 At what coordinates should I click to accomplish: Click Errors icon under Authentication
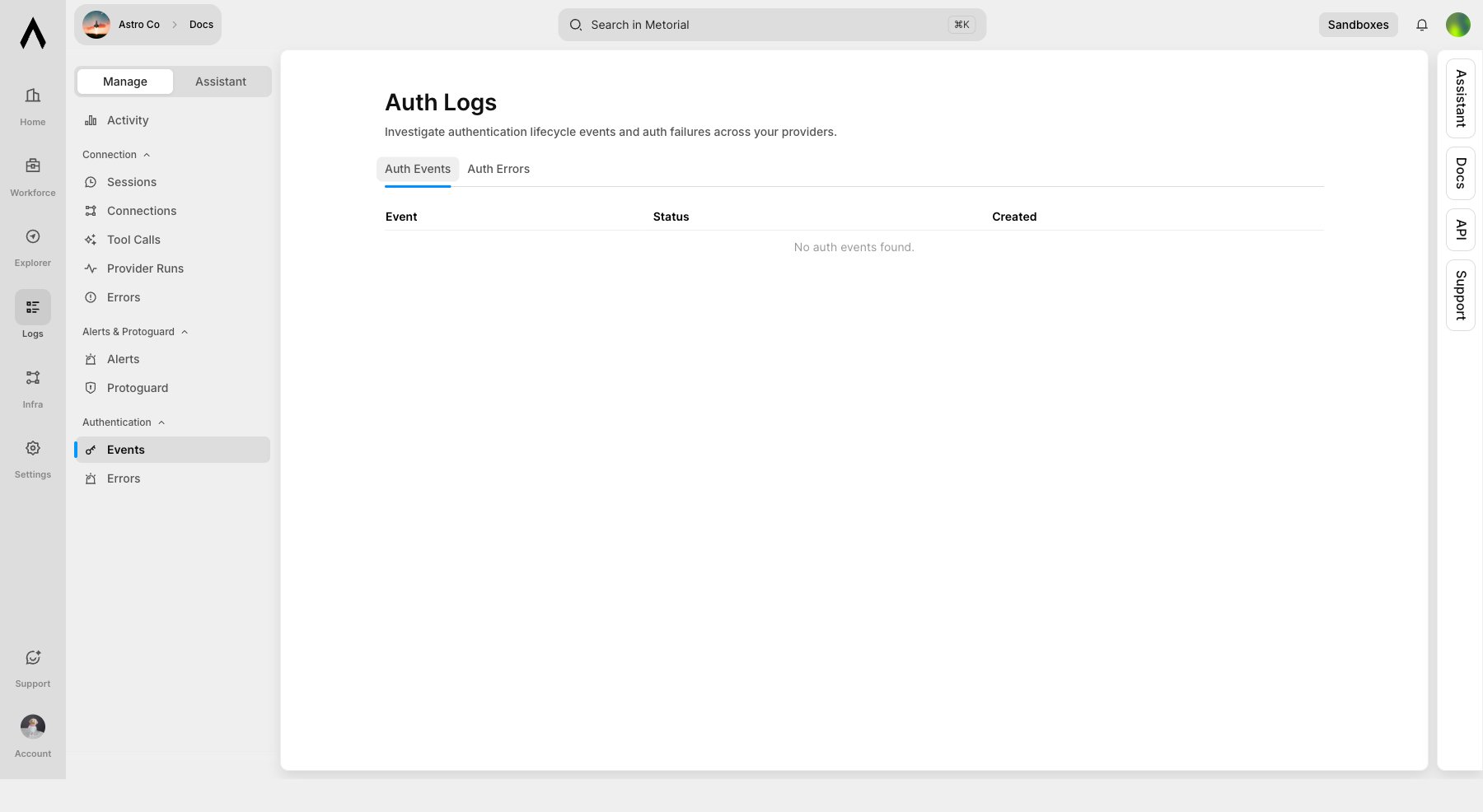click(91, 478)
